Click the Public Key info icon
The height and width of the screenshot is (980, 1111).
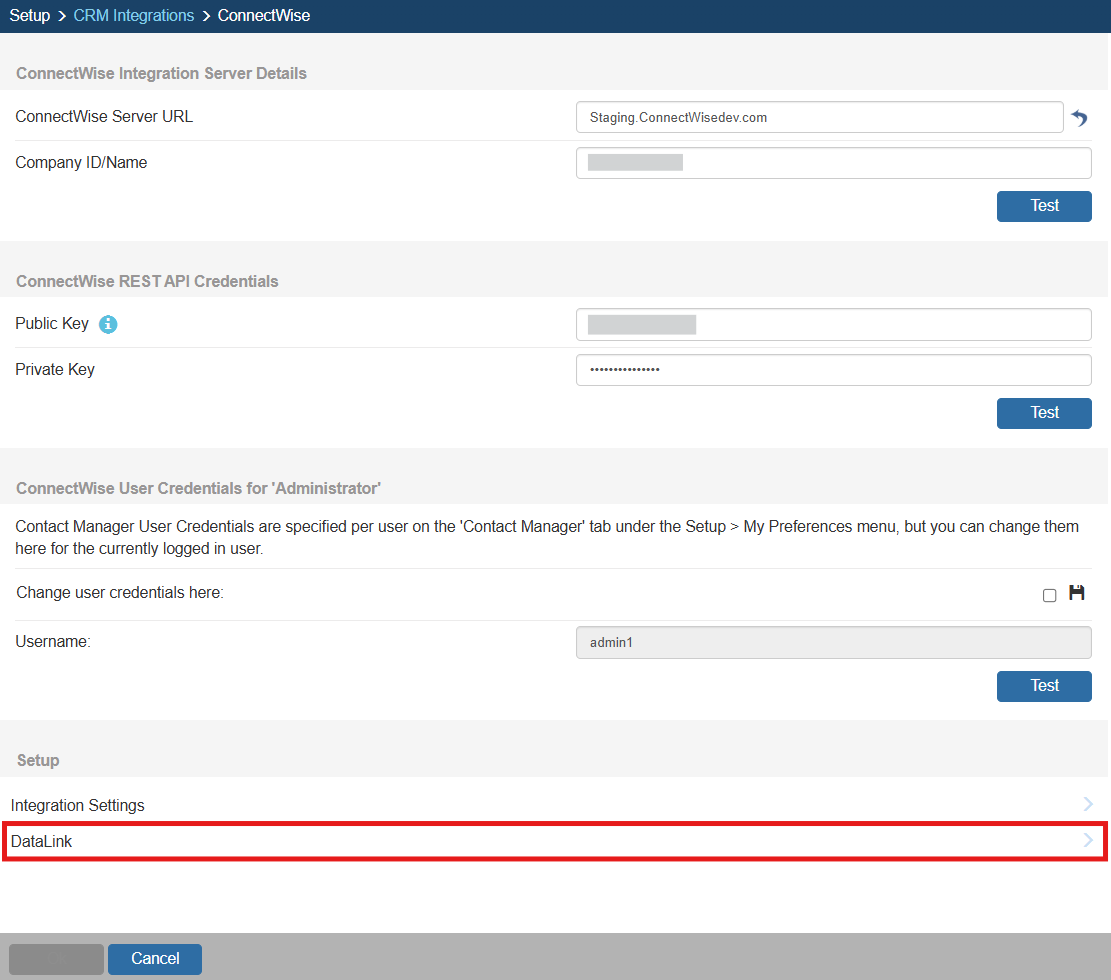coord(108,324)
